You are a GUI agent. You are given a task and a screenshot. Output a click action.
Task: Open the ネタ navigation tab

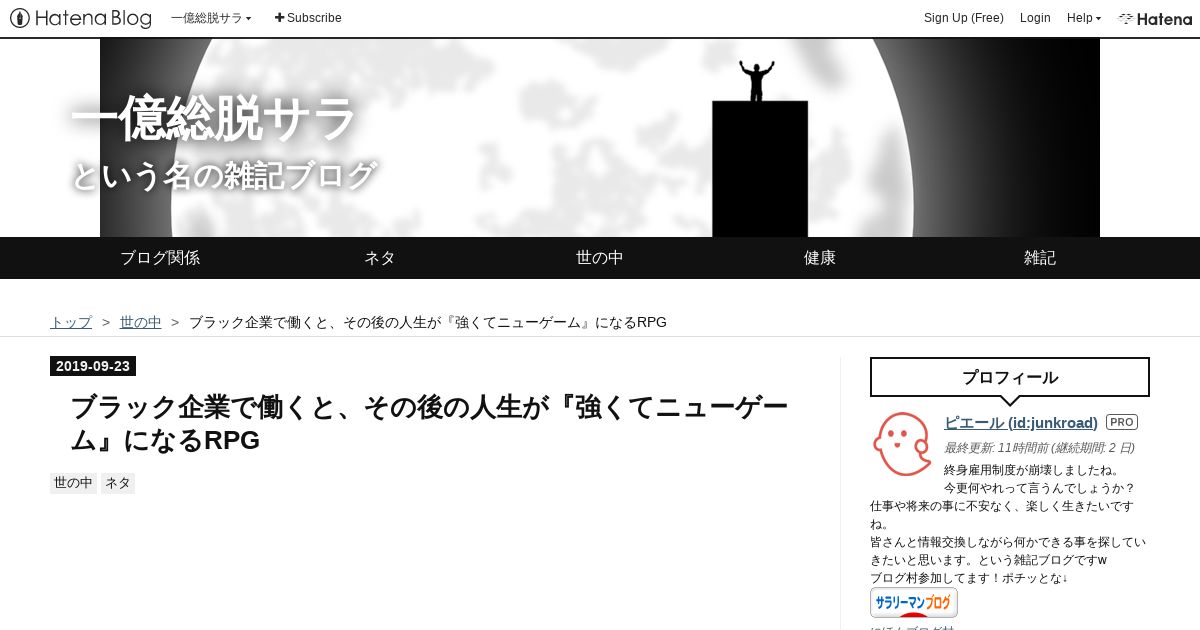[x=380, y=257]
